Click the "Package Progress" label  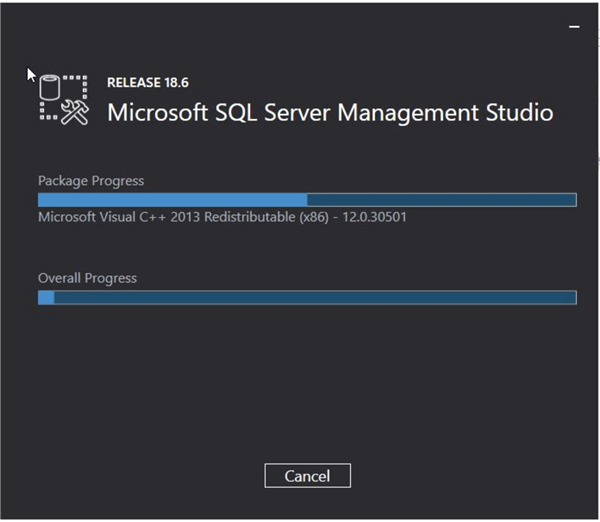tap(91, 181)
